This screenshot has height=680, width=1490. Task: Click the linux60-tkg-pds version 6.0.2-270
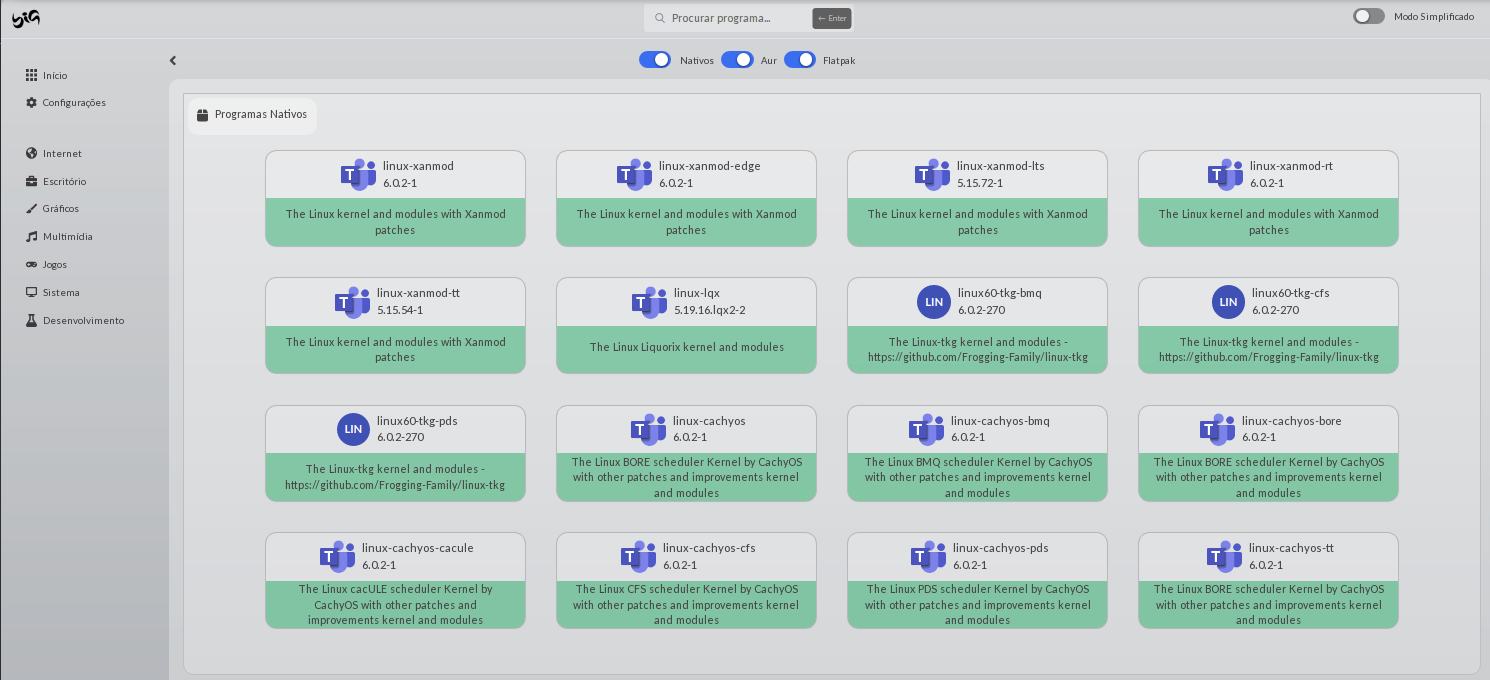click(x=402, y=437)
